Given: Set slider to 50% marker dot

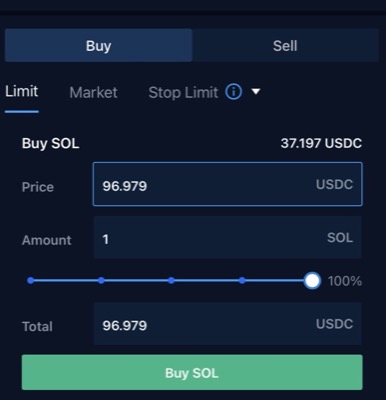Looking at the screenshot, I should (171, 280).
